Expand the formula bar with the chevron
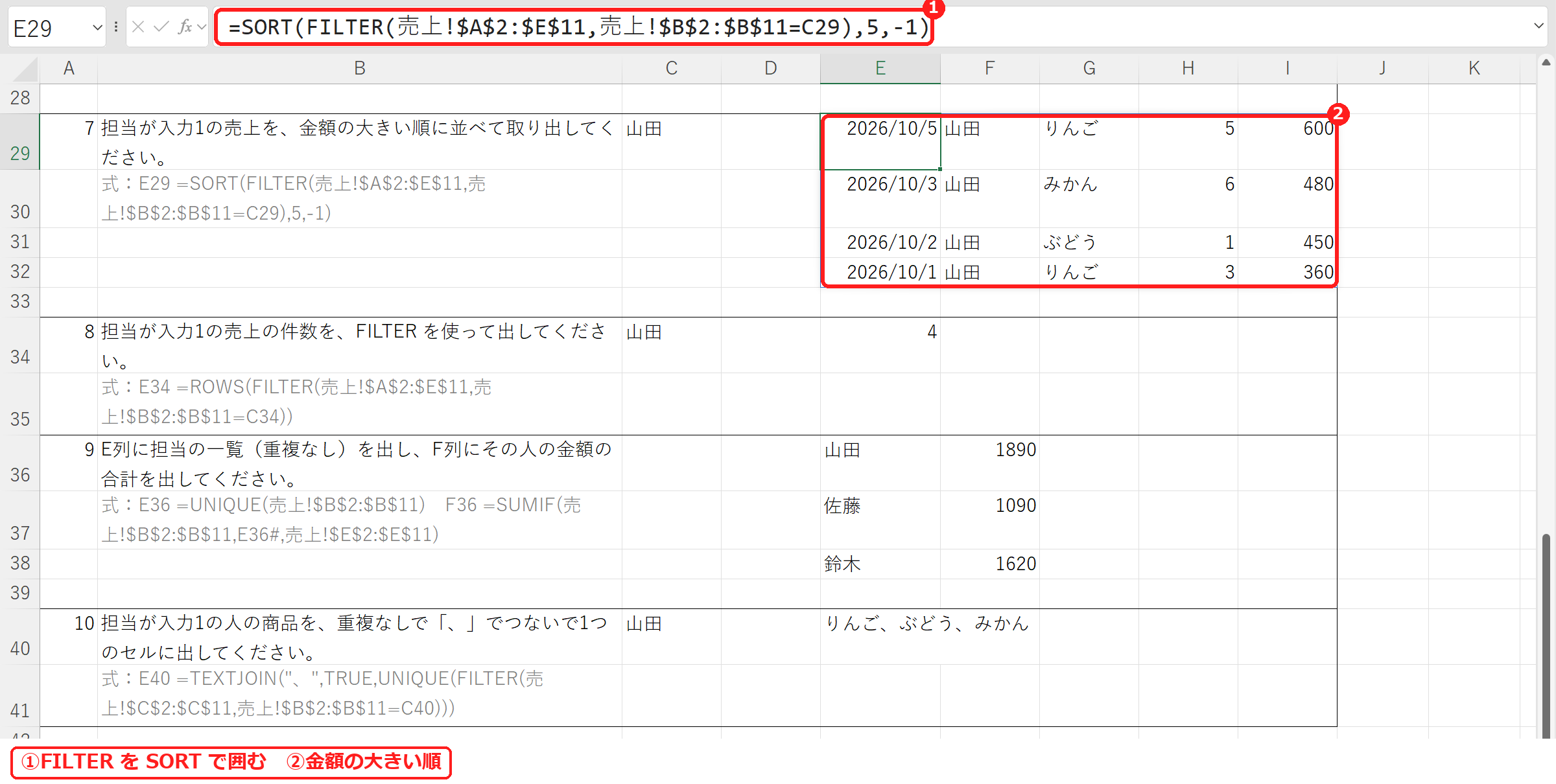Screen dimensions: 1556x784 (1538, 26)
